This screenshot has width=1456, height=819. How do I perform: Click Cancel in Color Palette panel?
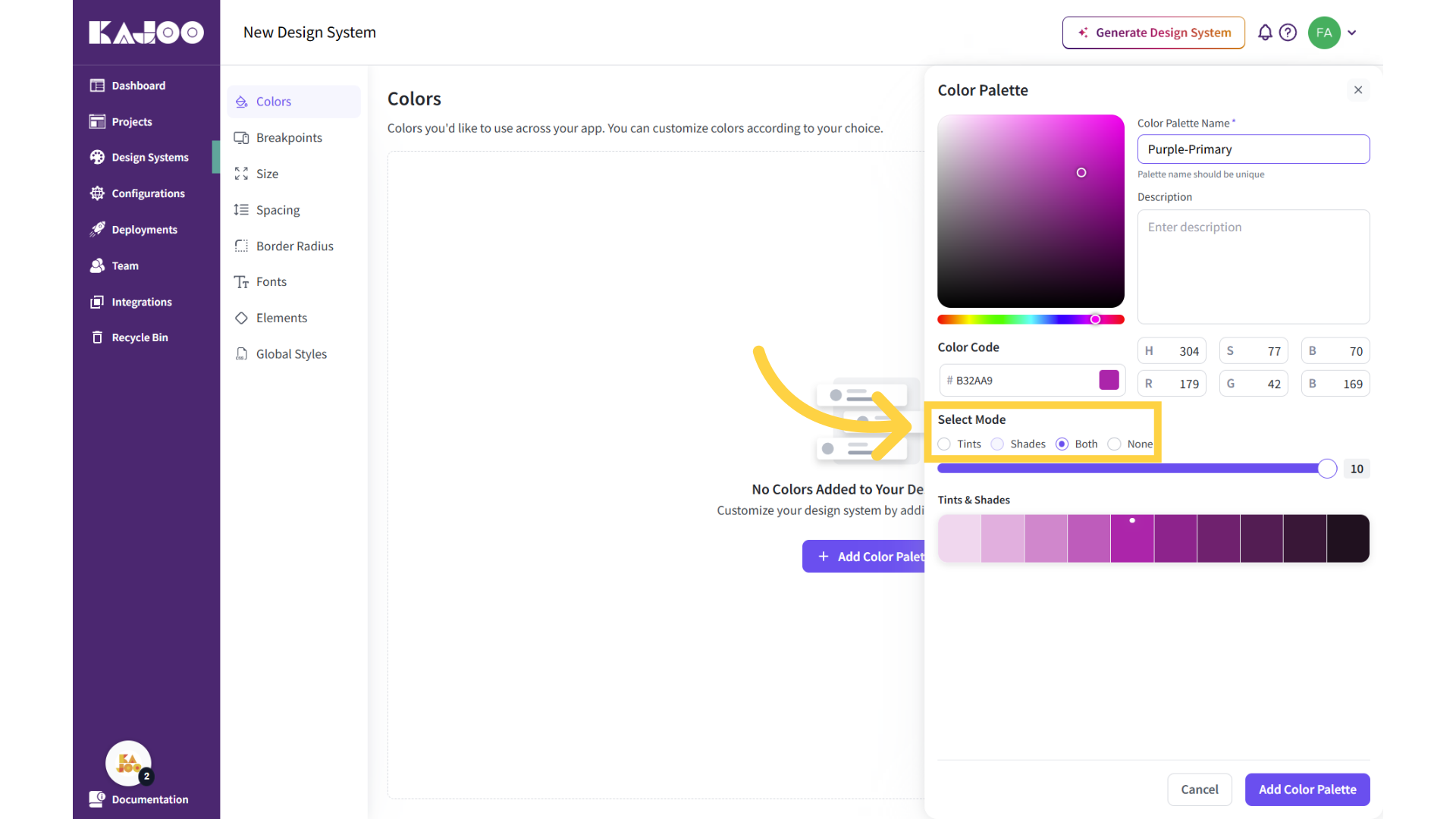[1200, 789]
